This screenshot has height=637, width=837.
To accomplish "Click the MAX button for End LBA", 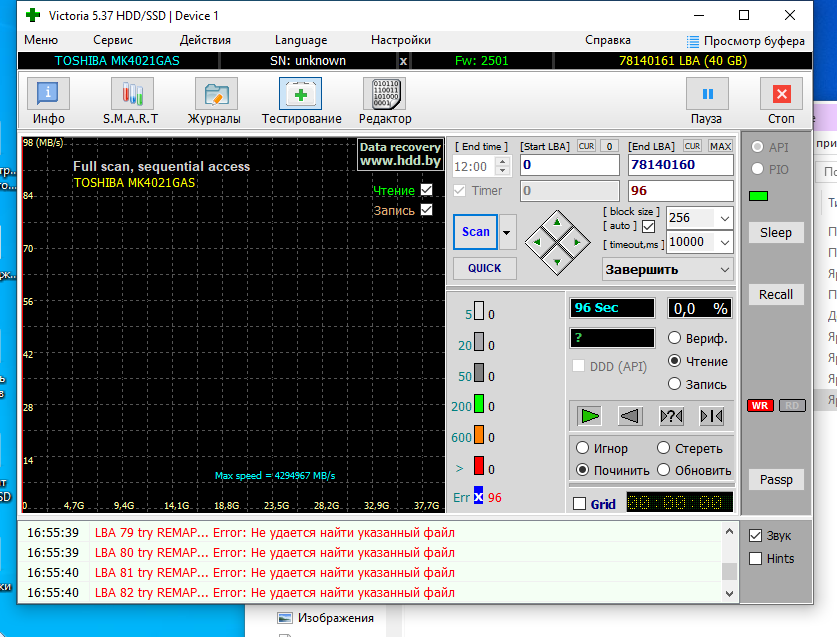I will [720, 146].
